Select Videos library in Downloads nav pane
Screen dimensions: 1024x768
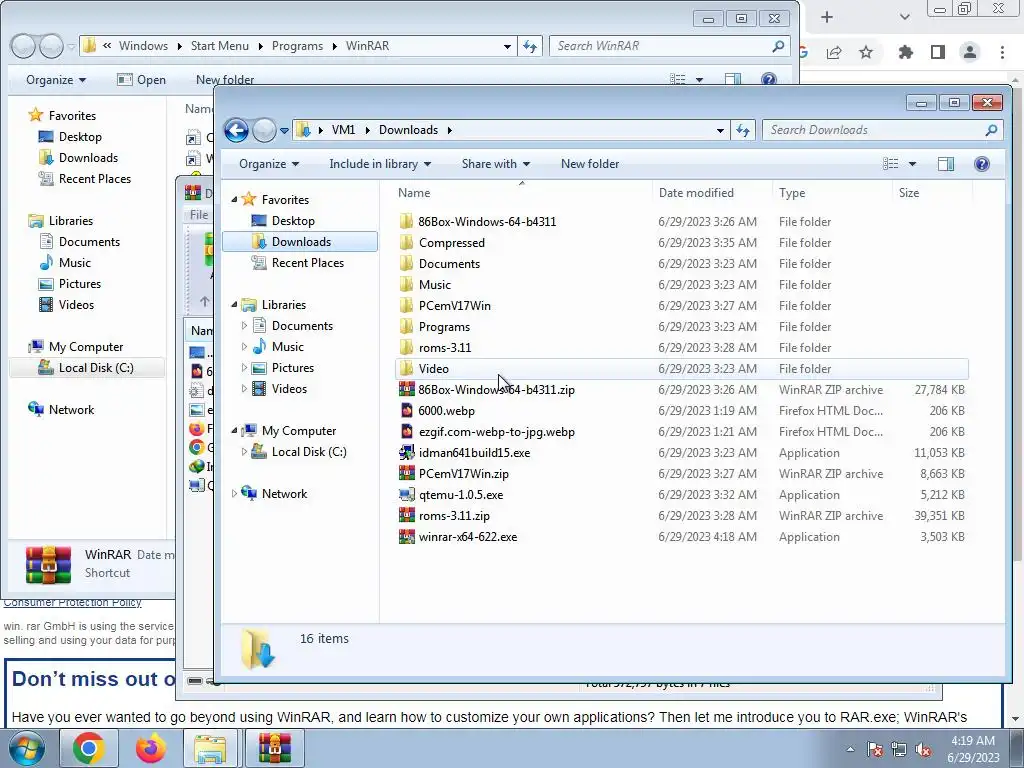pos(289,389)
